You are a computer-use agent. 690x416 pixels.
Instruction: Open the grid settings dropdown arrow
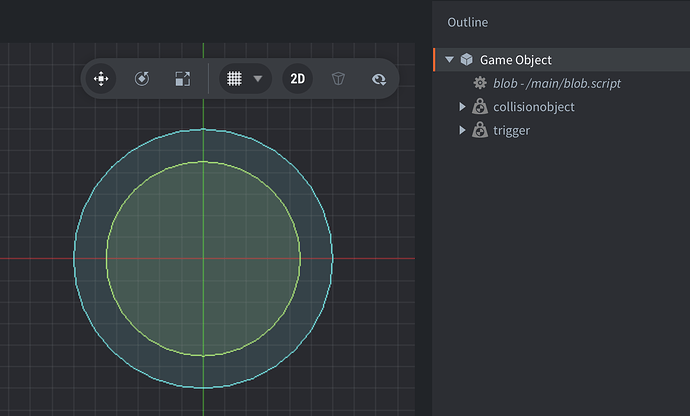click(258, 78)
